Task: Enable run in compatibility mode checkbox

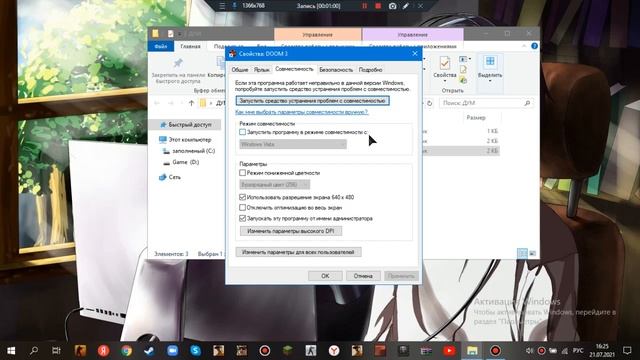Action: (242, 132)
